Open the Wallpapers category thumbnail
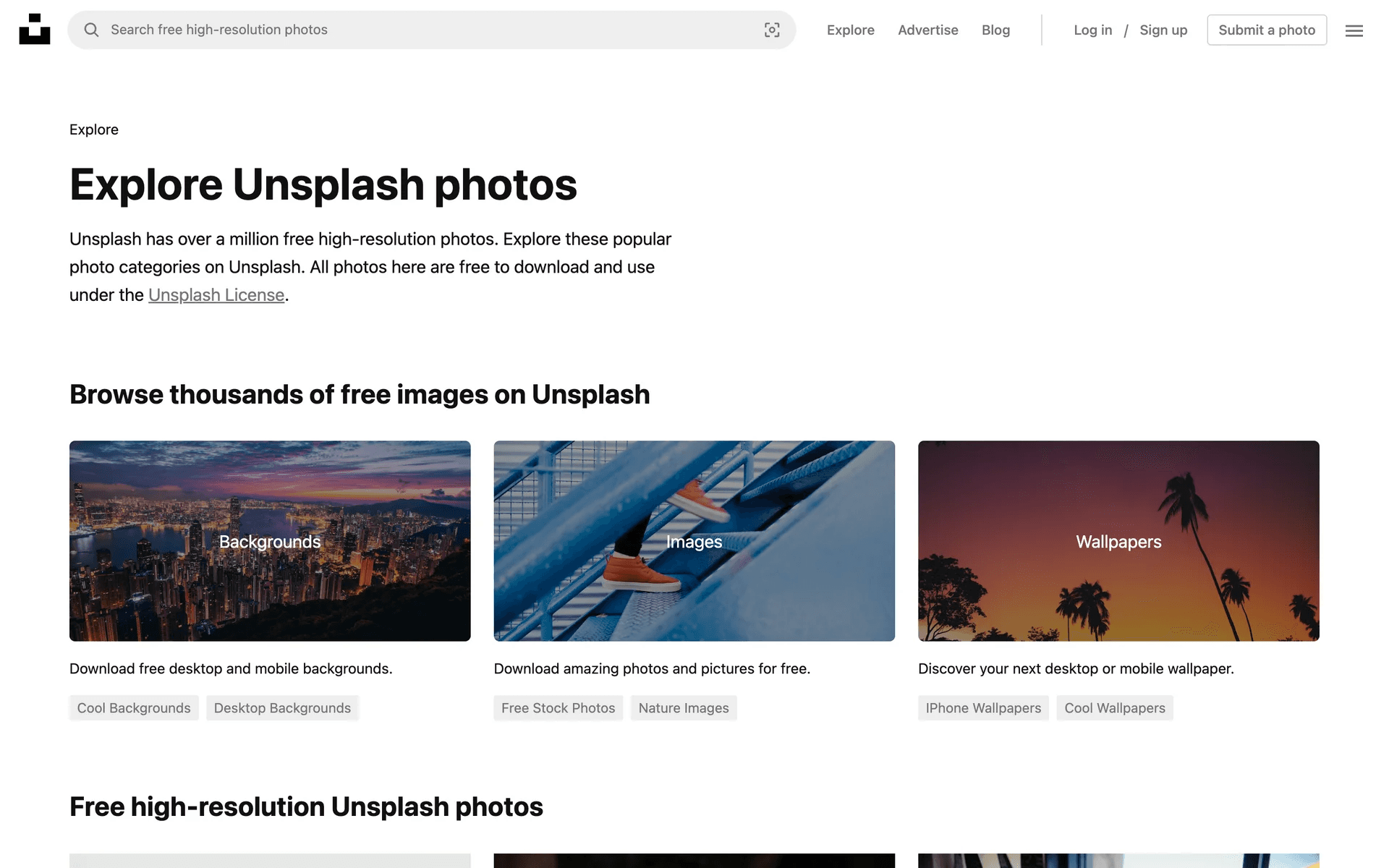Viewport: 1389px width, 868px height. coord(1118,540)
